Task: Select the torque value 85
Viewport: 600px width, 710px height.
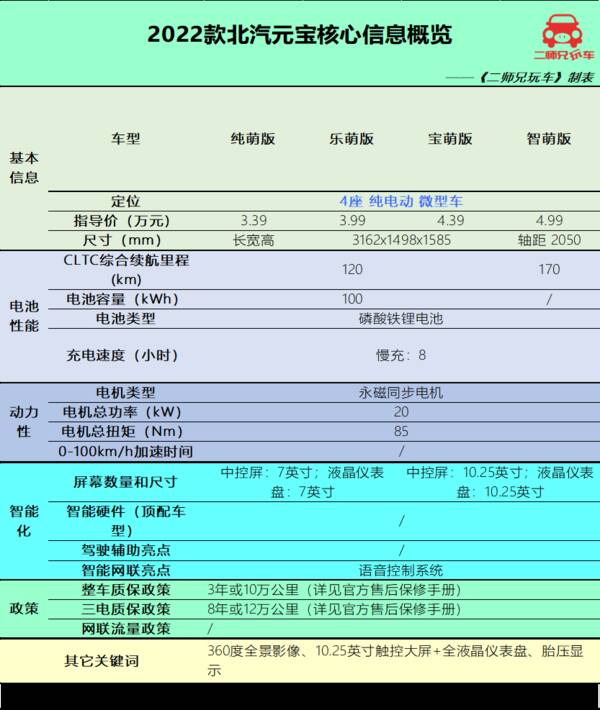Action: point(401,431)
